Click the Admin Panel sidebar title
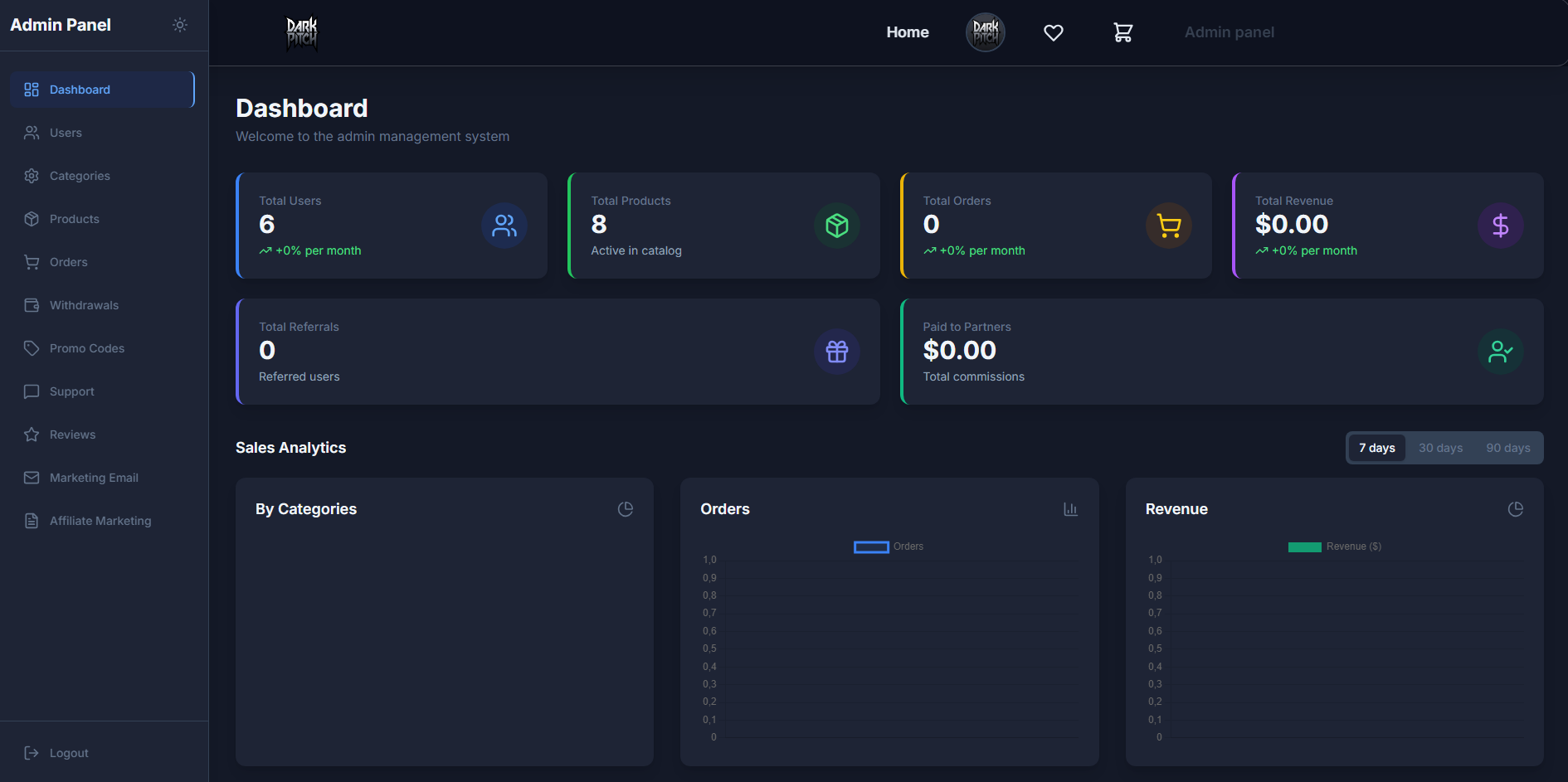This screenshot has width=1568, height=782. tap(61, 25)
